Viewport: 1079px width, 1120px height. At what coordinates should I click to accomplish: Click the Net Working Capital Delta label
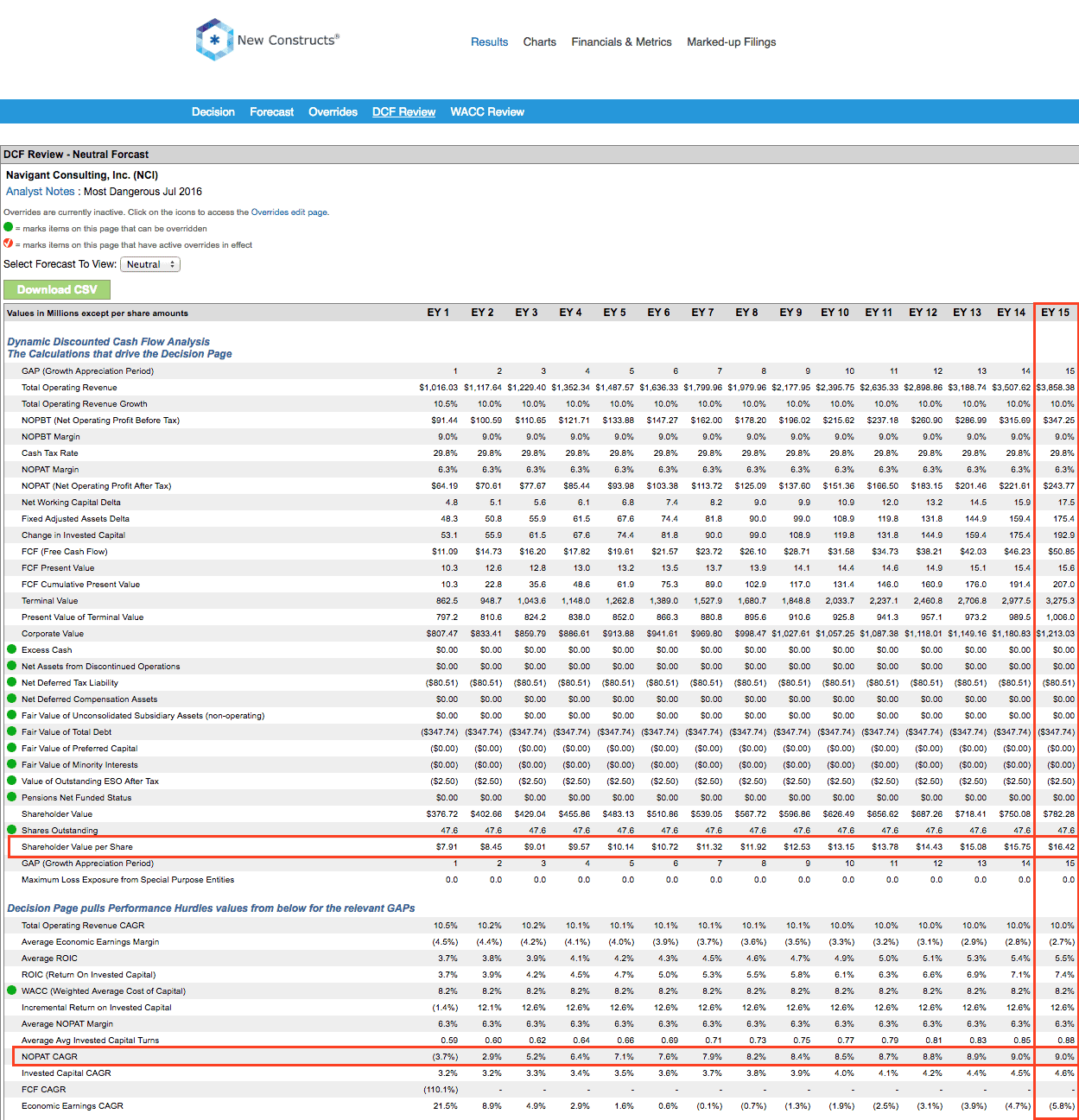coord(71,502)
